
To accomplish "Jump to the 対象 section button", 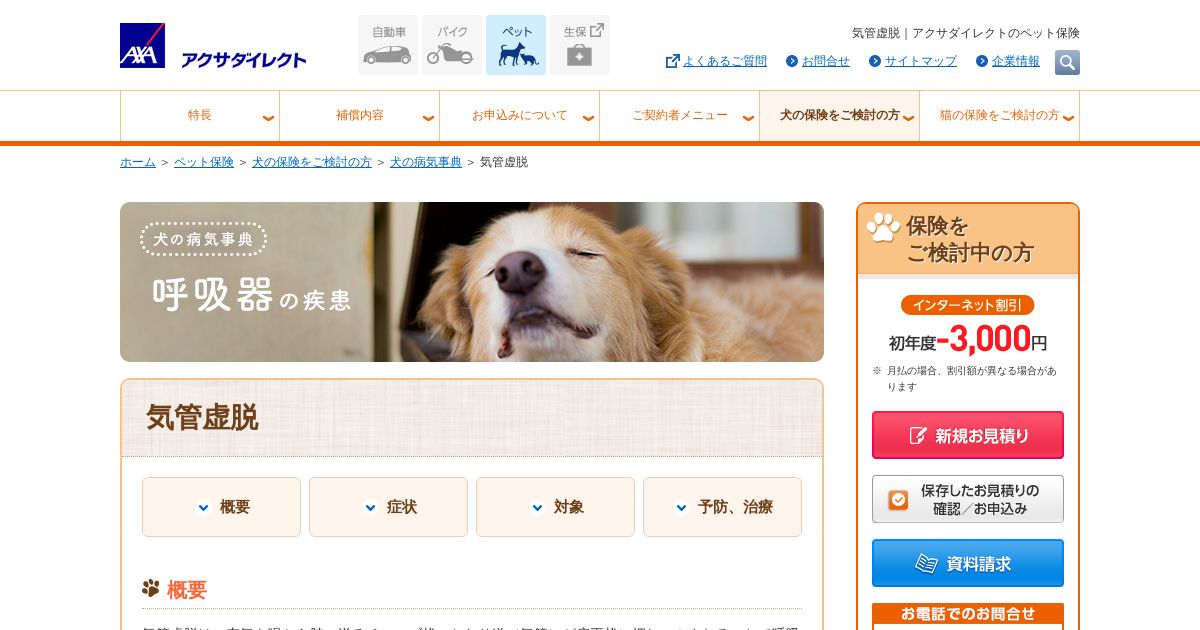I will coord(555,507).
